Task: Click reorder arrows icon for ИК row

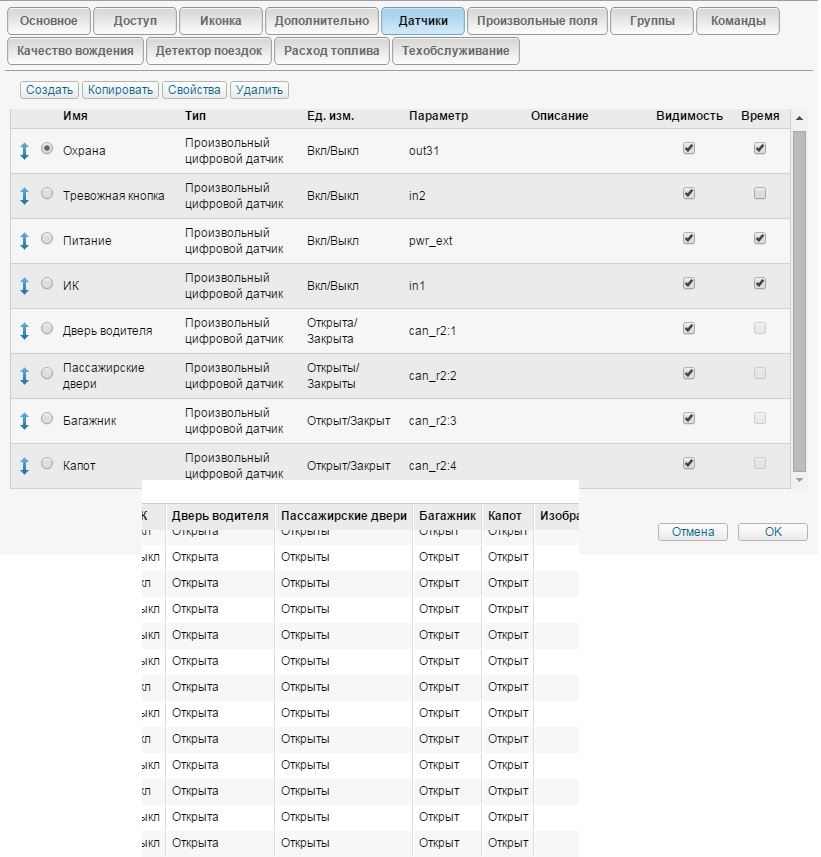Action: pyautogui.click(x=25, y=286)
